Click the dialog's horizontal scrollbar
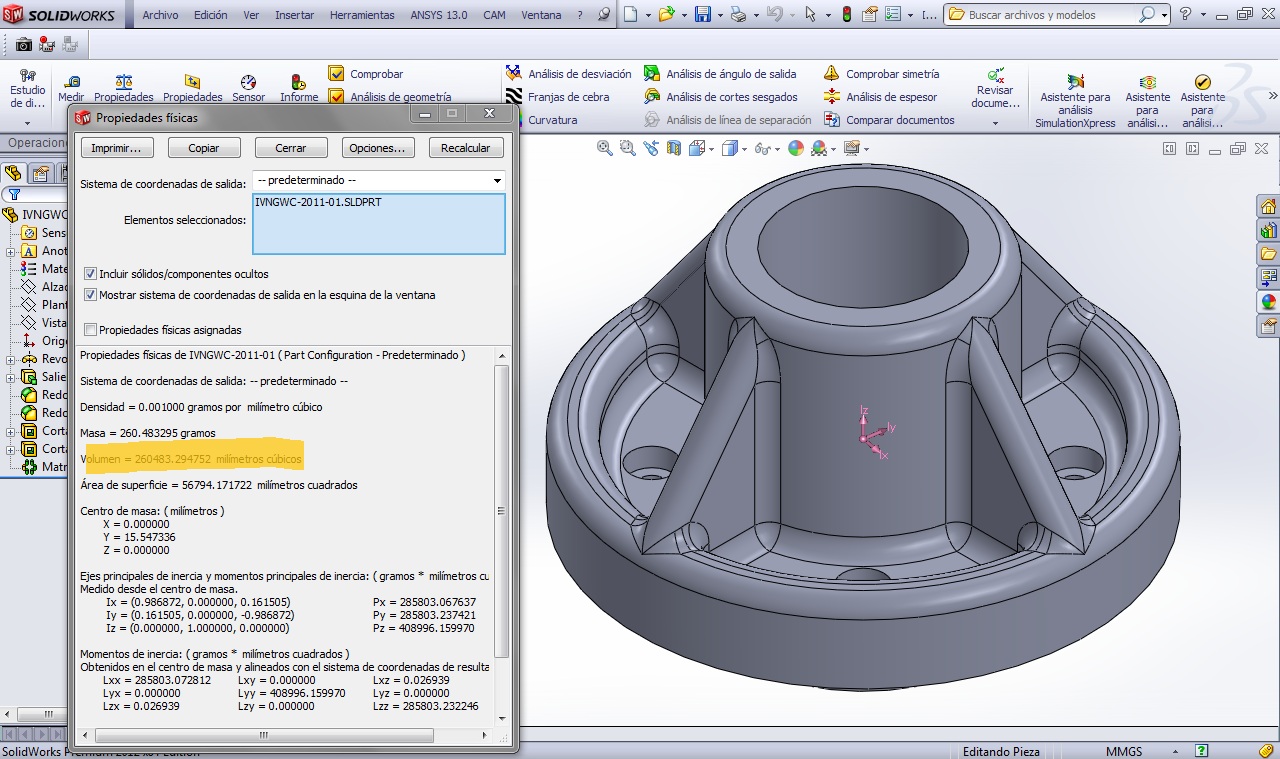 [265, 735]
